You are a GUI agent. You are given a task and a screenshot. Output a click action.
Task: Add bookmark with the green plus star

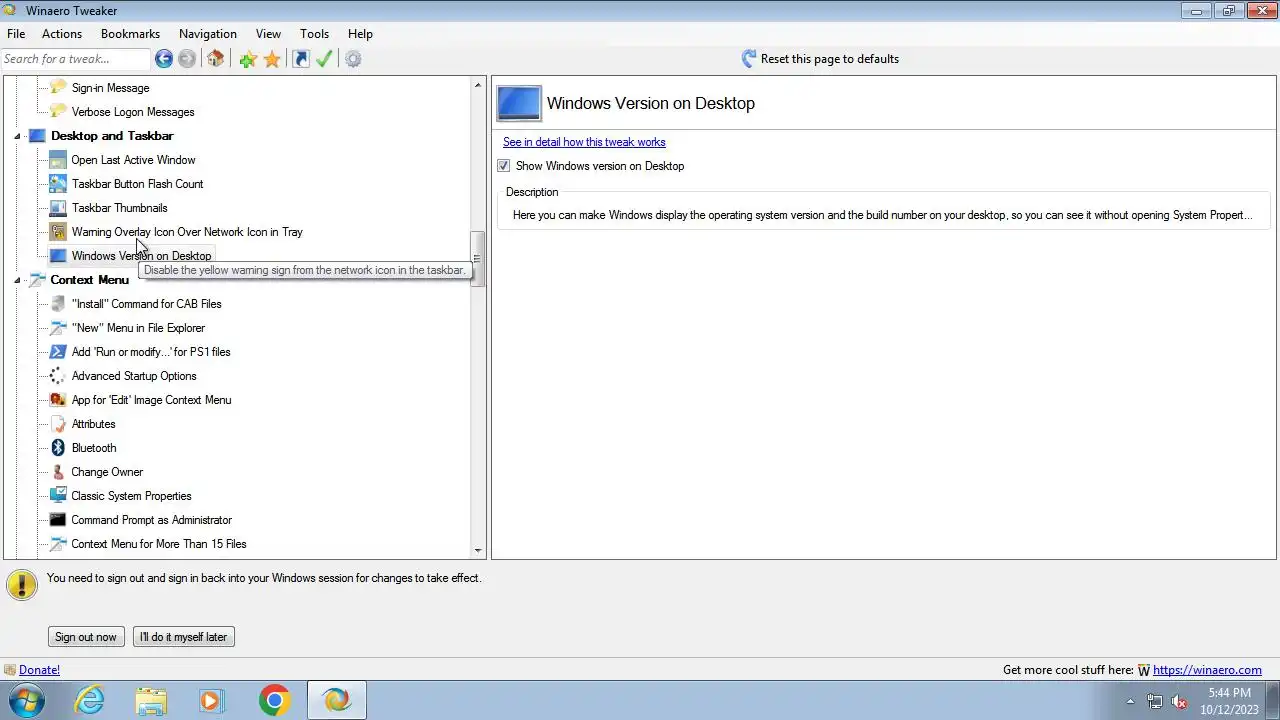pyautogui.click(x=248, y=59)
